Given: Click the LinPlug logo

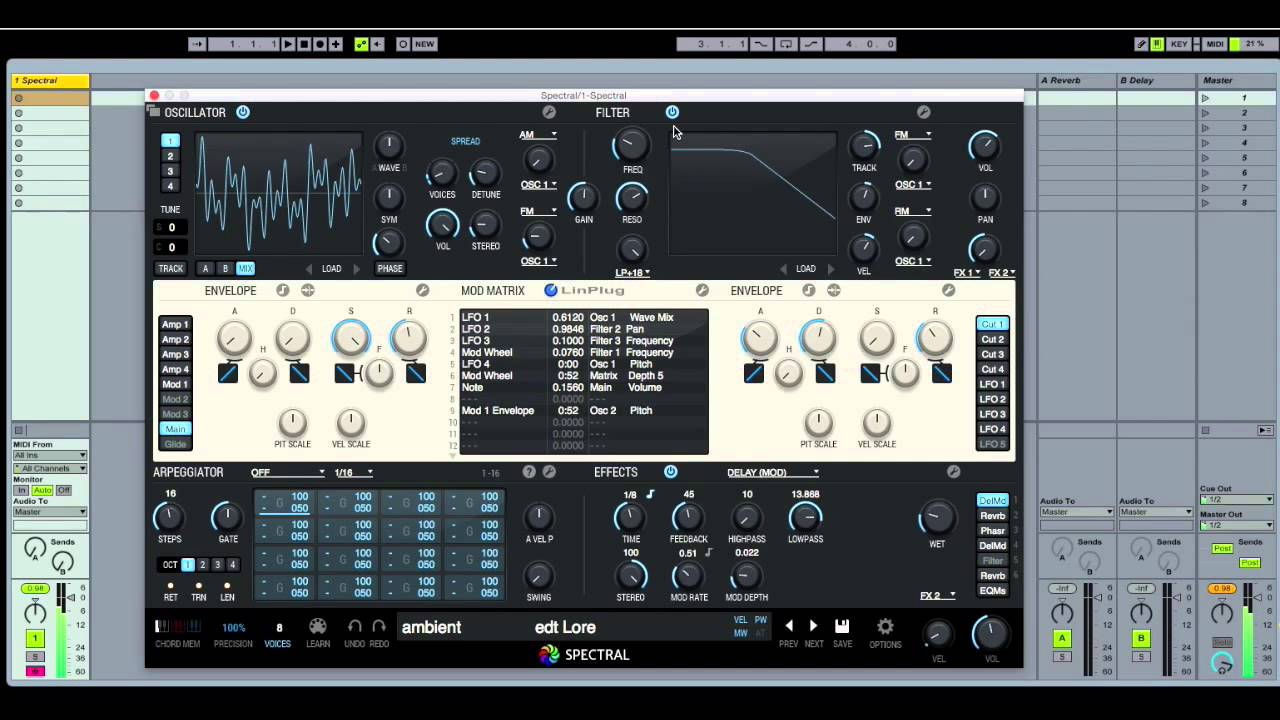Looking at the screenshot, I should tap(585, 290).
